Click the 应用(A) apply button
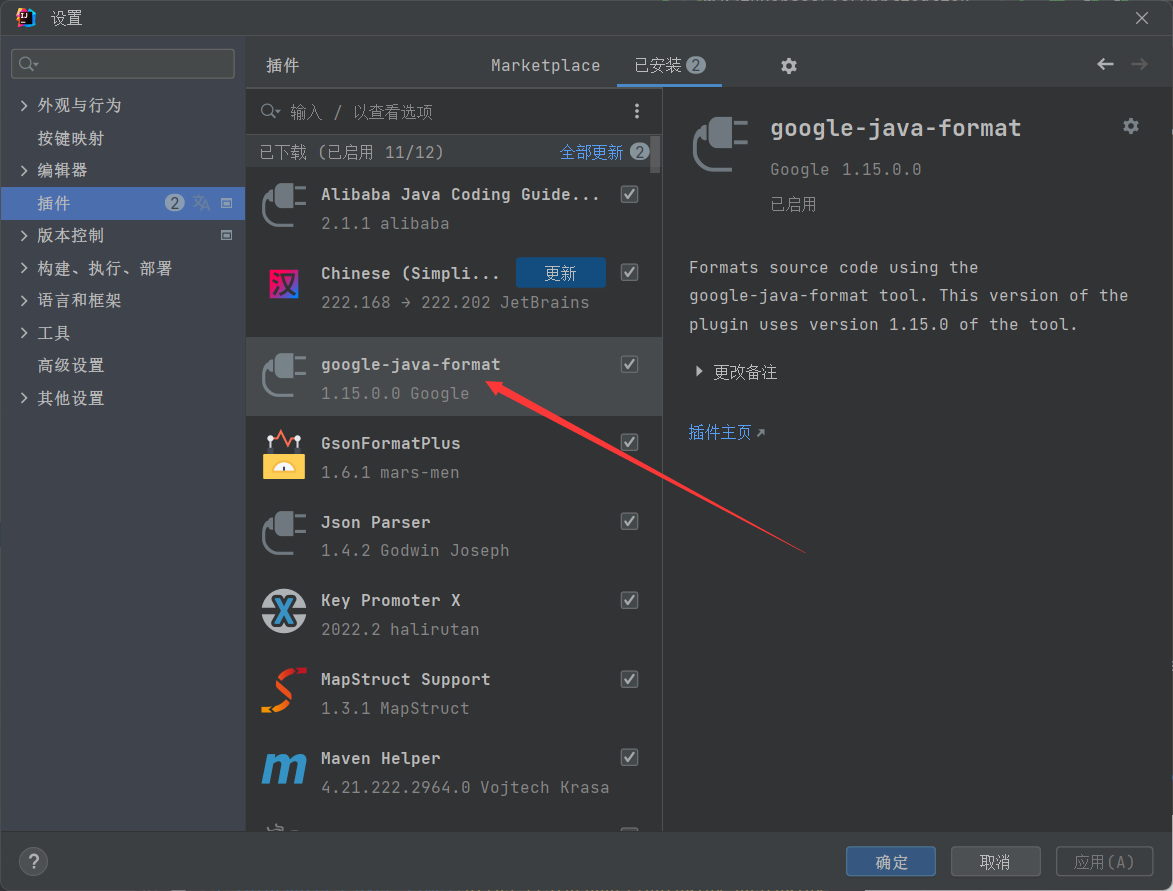The width and height of the screenshot is (1173, 891). pos(1103,862)
